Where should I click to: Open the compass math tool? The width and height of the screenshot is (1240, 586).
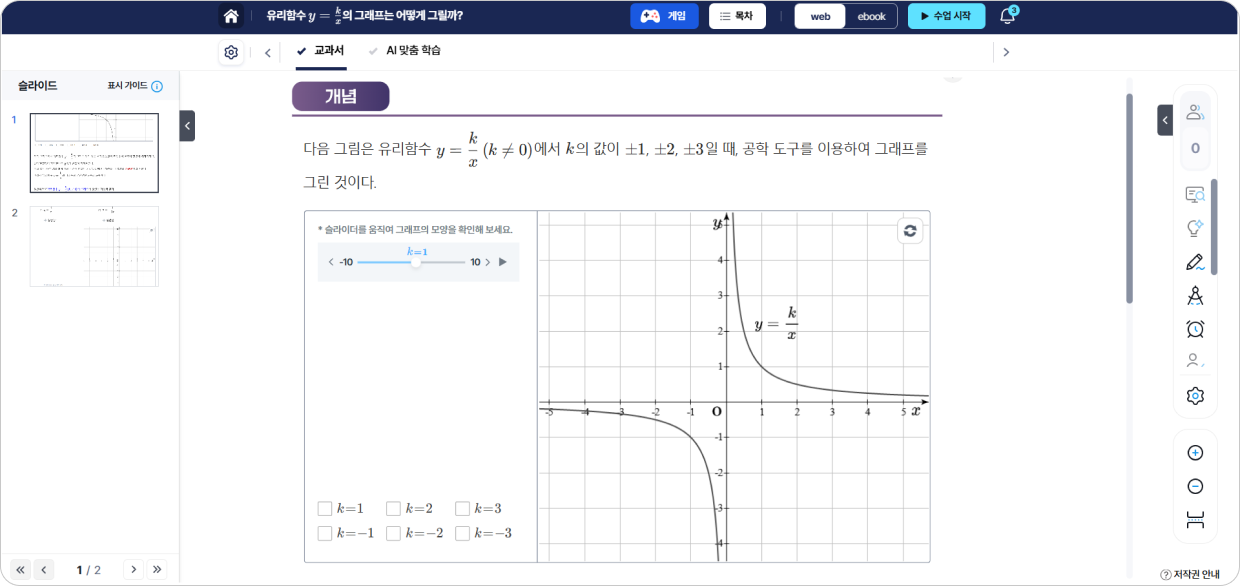pyautogui.click(x=1195, y=296)
